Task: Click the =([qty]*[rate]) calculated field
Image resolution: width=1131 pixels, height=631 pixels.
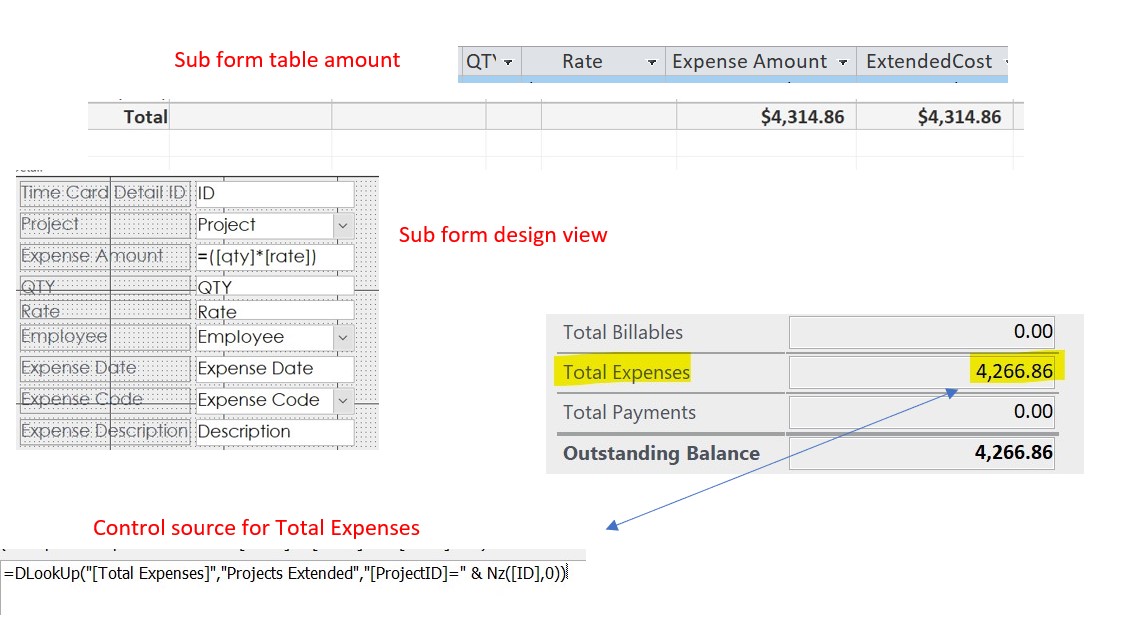Action: click(270, 256)
